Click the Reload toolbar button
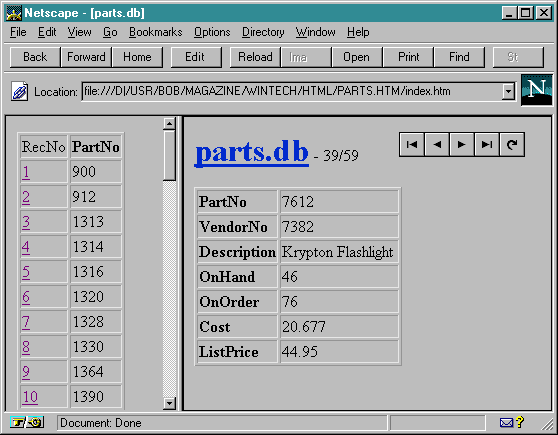Screen dimensions: 558x435 pos(255,57)
